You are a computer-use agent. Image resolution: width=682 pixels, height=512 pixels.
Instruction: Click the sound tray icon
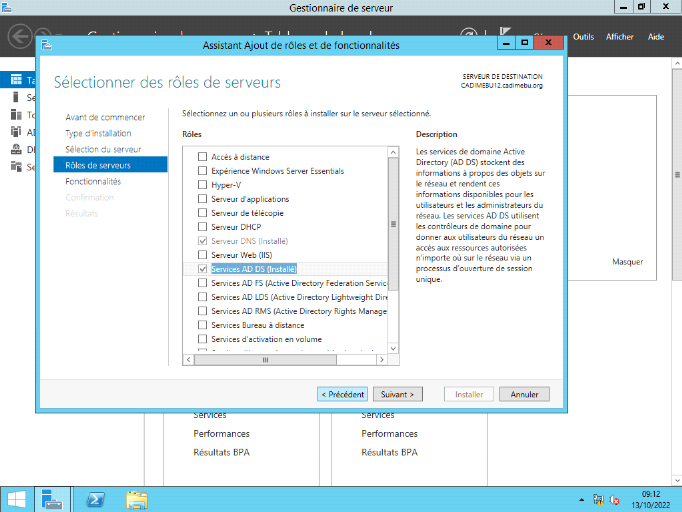coord(615,500)
